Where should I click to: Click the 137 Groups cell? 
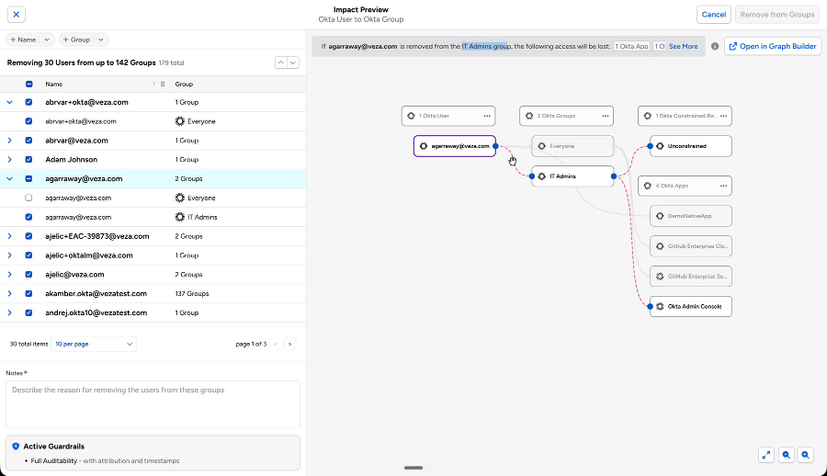click(192, 294)
